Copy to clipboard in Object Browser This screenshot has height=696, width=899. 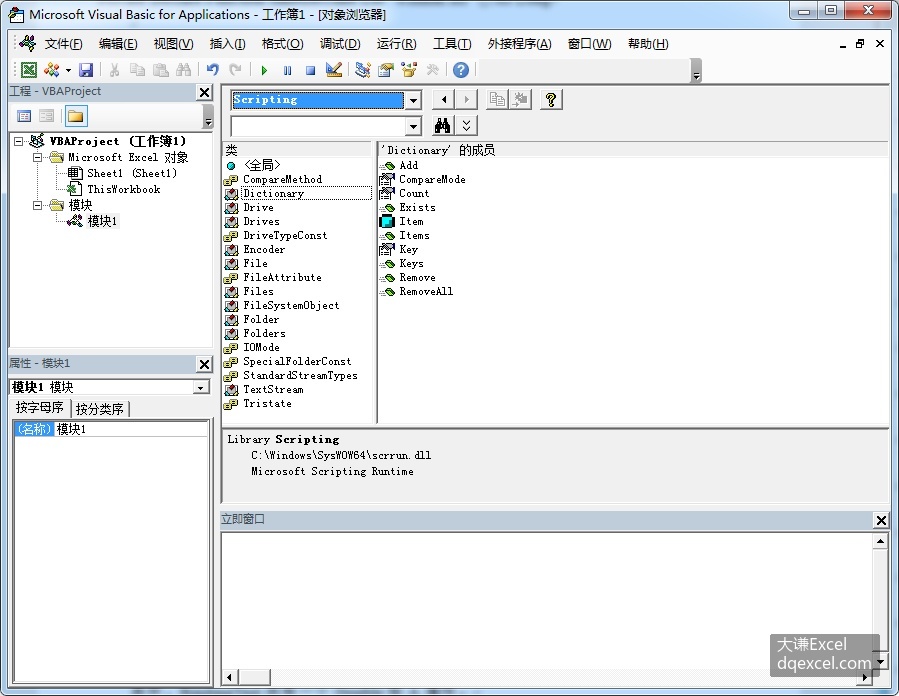point(497,100)
